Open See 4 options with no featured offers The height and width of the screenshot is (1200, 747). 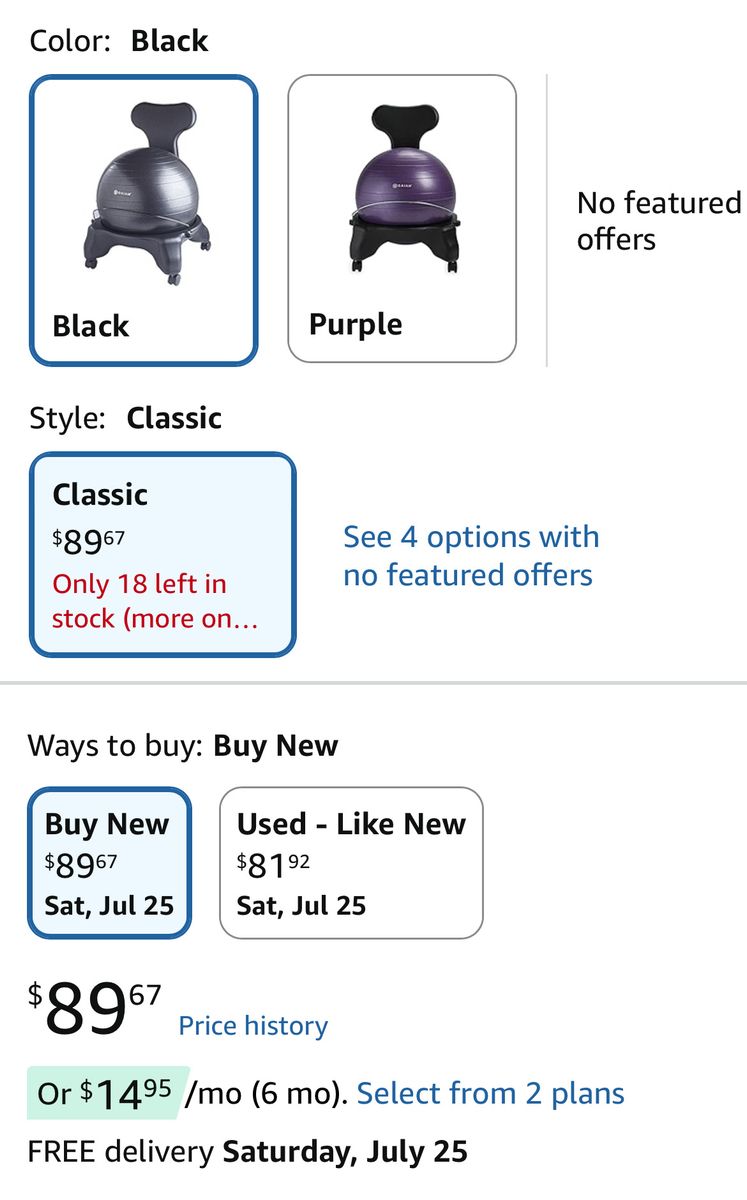(x=471, y=556)
